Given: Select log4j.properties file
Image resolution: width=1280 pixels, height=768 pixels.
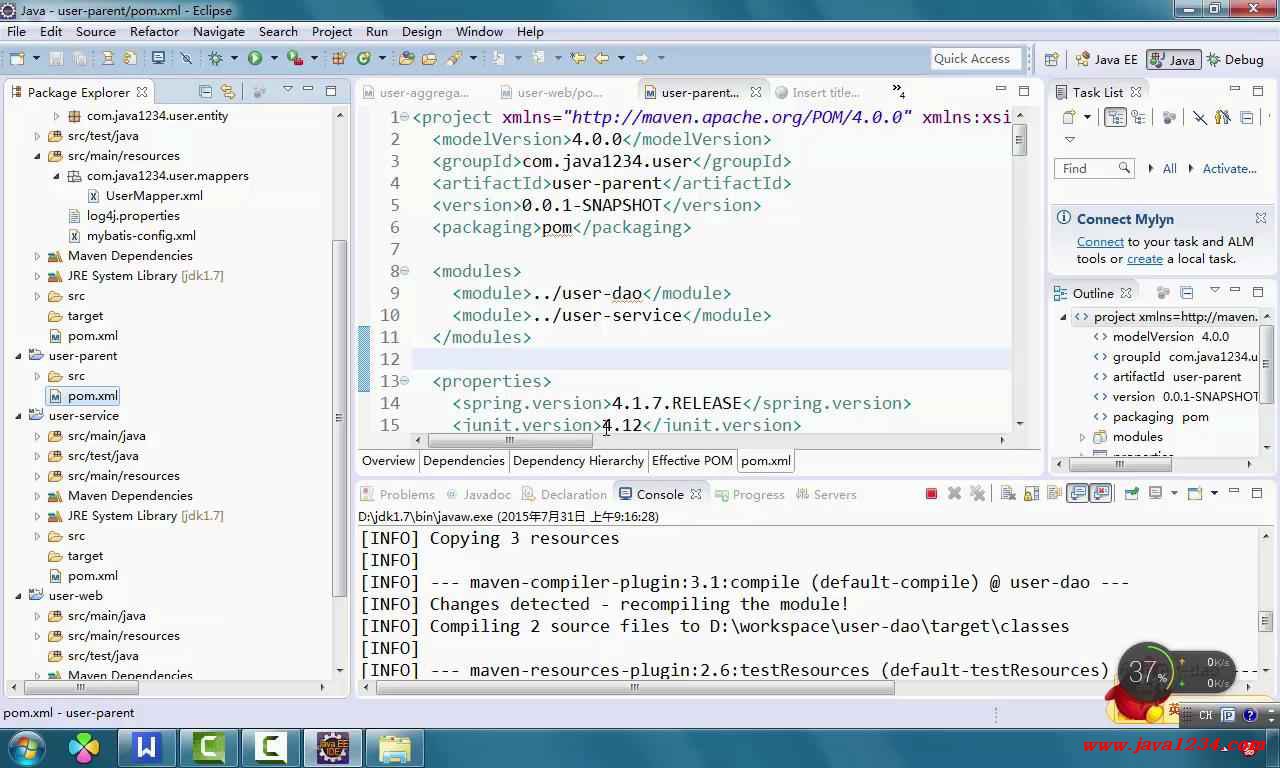Looking at the screenshot, I should [133, 216].
